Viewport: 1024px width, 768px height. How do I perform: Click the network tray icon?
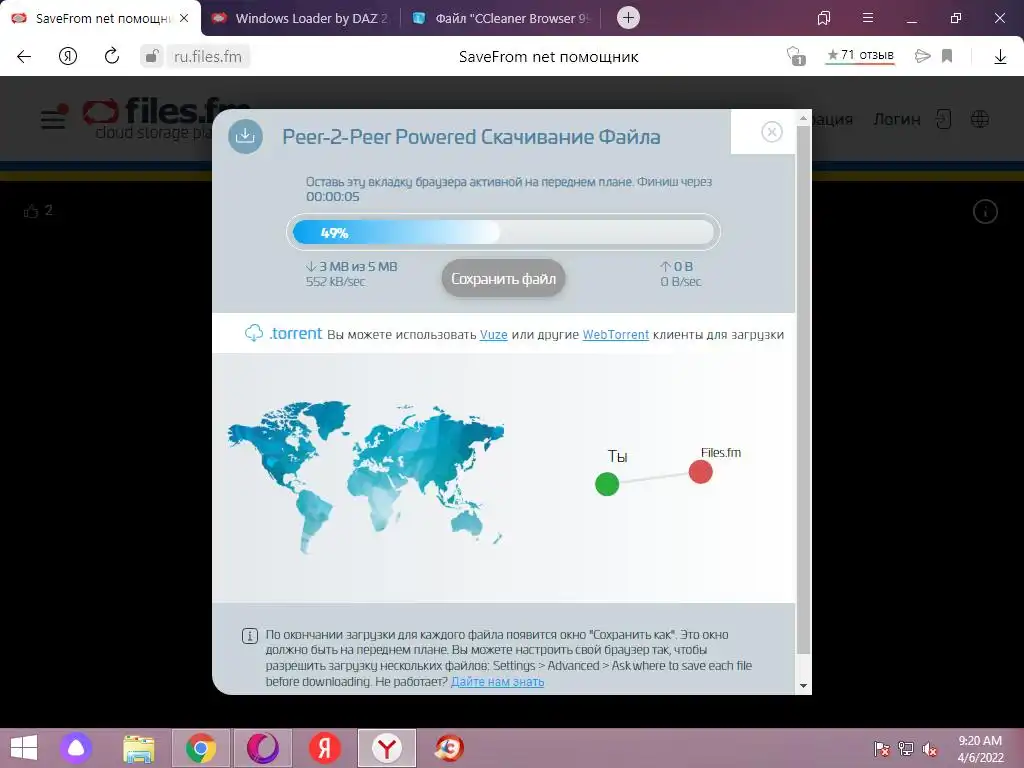tap(906, 748)
